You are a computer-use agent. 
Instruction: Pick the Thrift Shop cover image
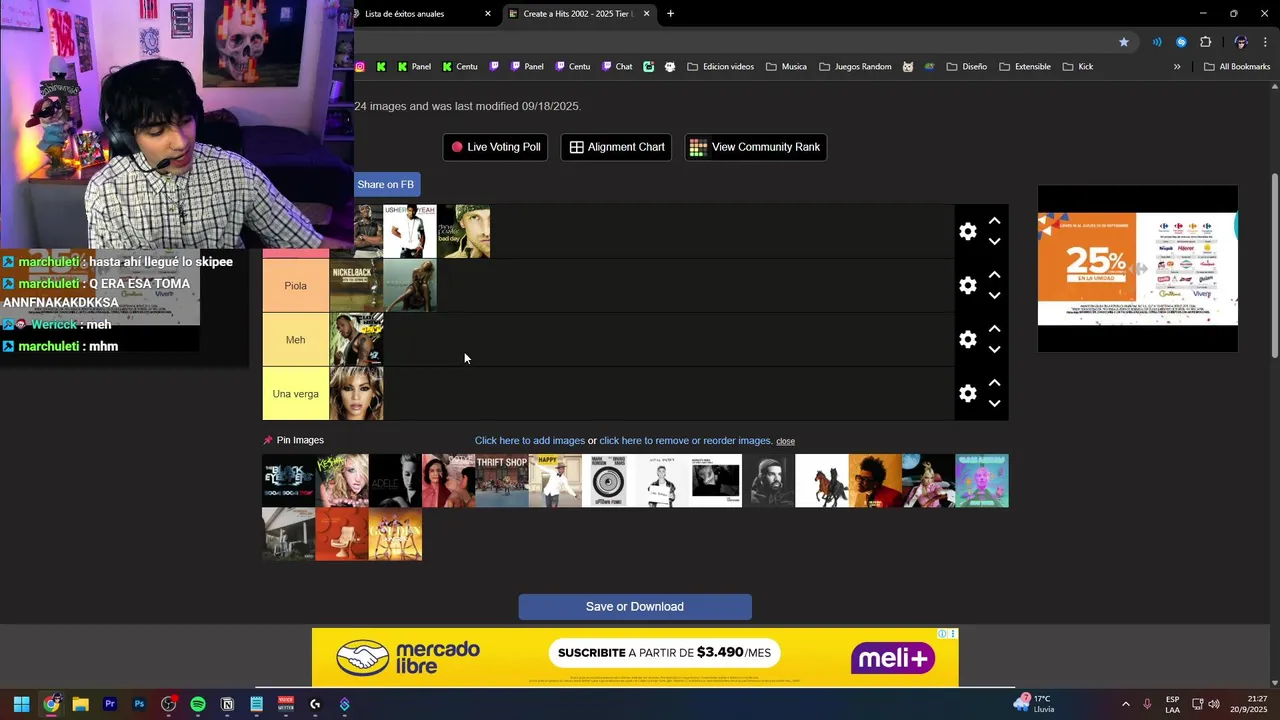point(501,481)
